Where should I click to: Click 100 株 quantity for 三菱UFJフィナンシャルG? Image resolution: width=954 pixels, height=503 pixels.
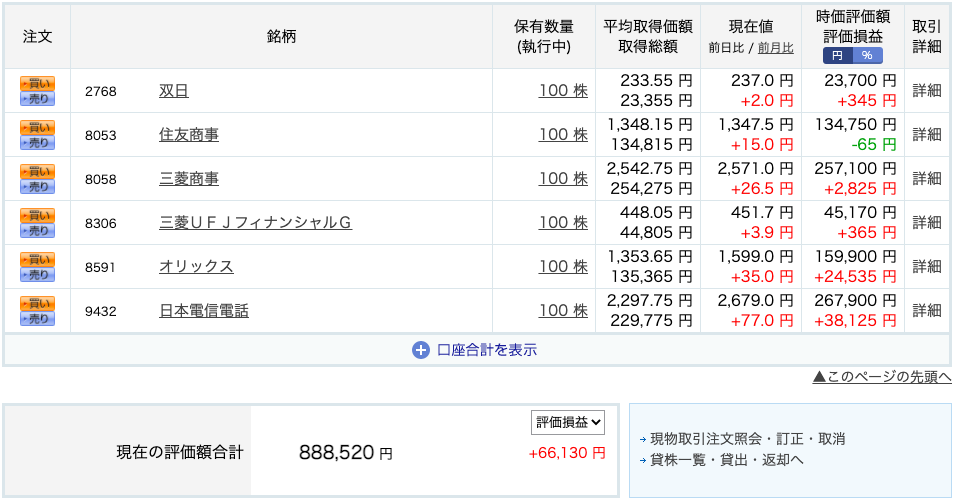click(563, 223)
